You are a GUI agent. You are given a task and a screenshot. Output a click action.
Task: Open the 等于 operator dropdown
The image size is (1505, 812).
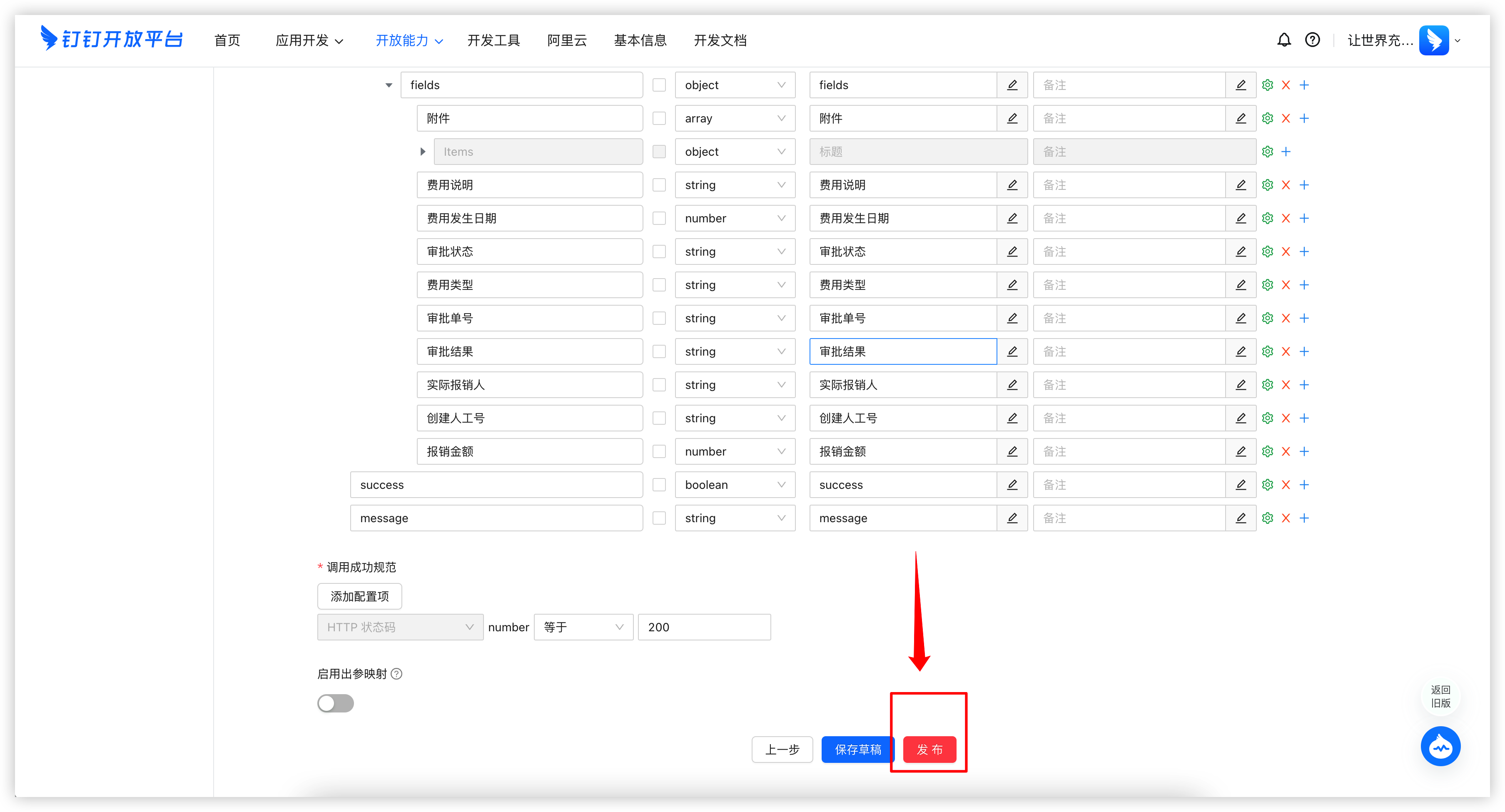583,627
